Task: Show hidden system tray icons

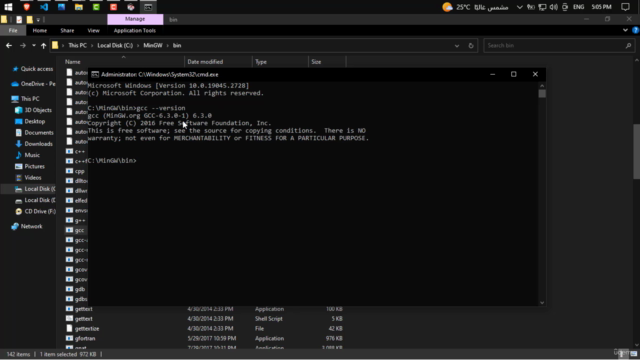Action: pyautogui.click(x=520, y=7)
